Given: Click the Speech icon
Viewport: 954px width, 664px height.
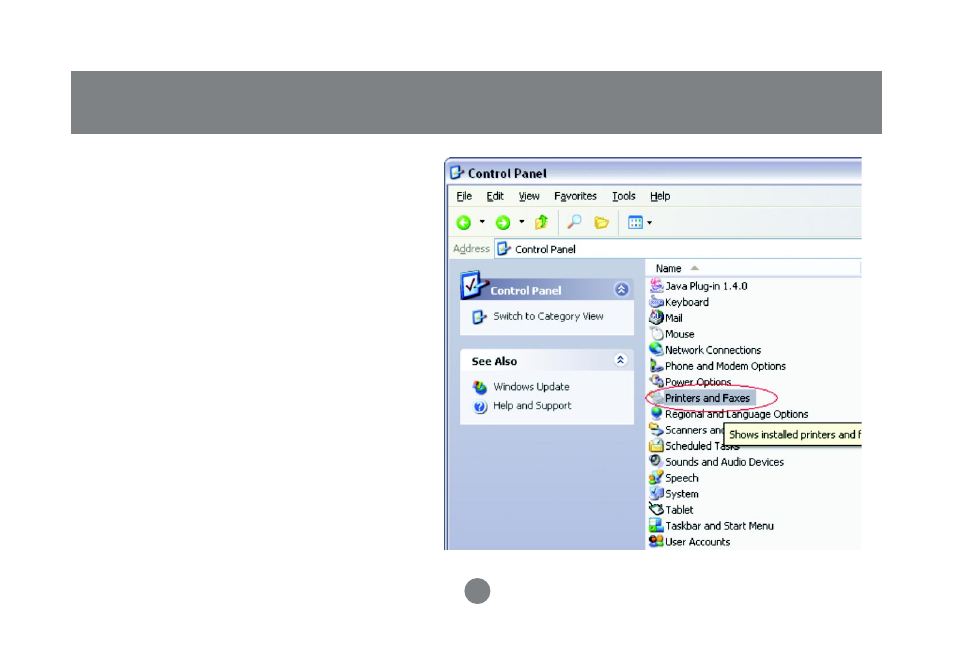Looking at the screenshot, I should [x=656, y=477].
